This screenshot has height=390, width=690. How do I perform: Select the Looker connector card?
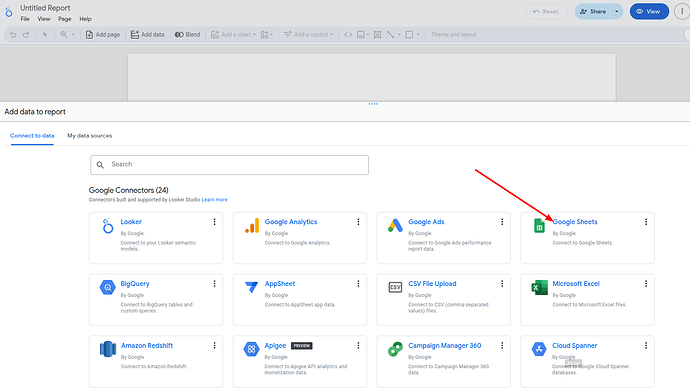pos(156,238)
